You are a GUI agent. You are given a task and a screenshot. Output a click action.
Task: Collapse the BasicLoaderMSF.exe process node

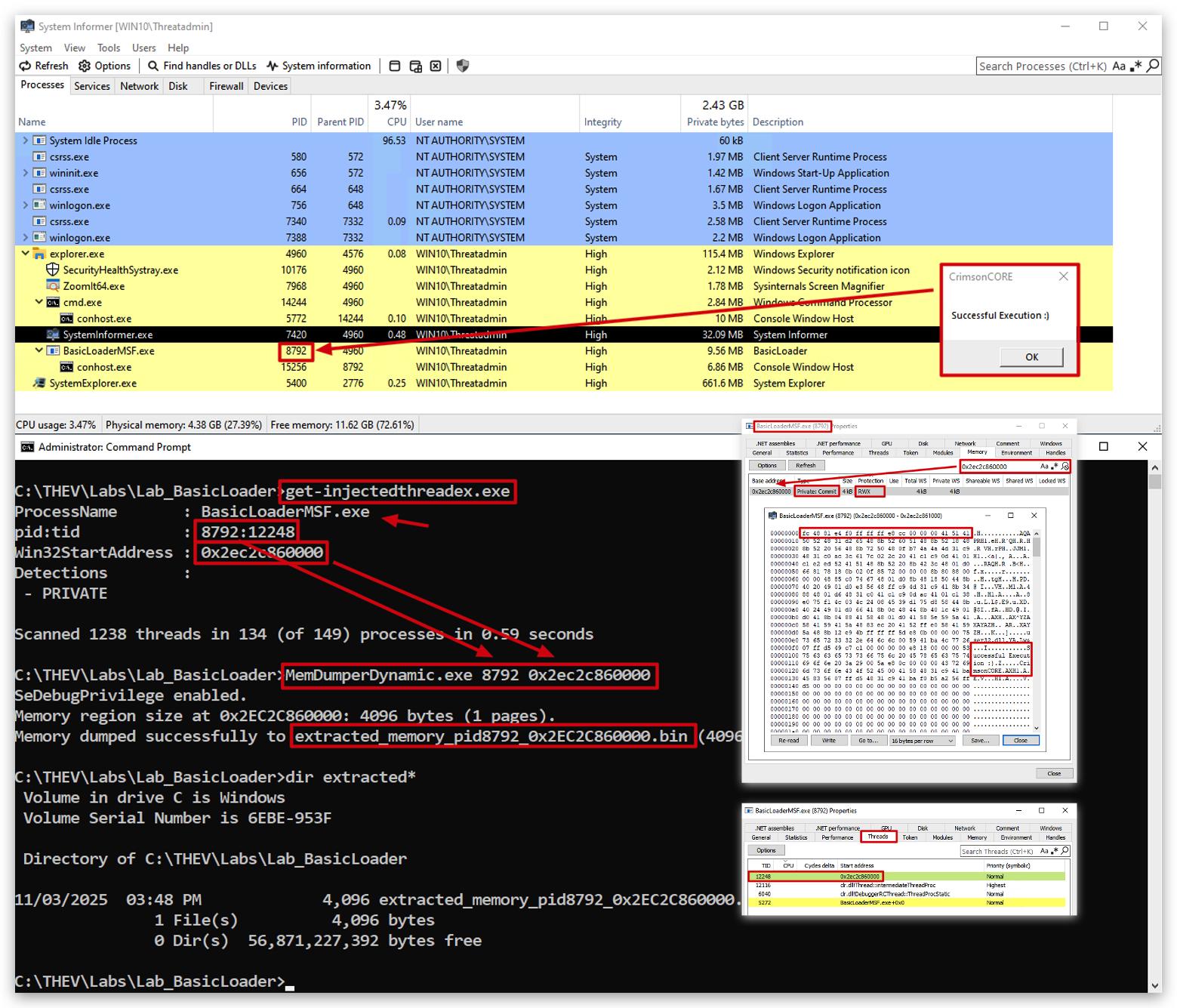click(39, 350)
